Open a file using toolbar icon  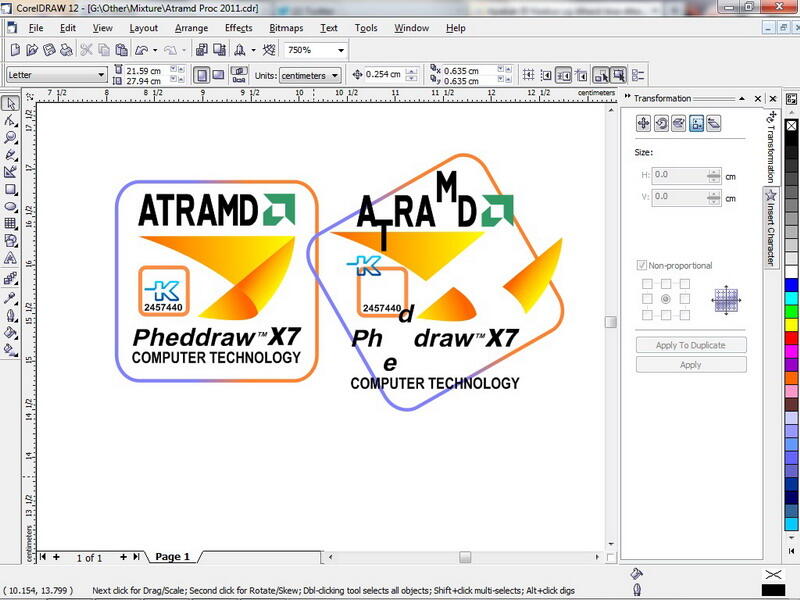pyautogui.click(x=32, y=49)
